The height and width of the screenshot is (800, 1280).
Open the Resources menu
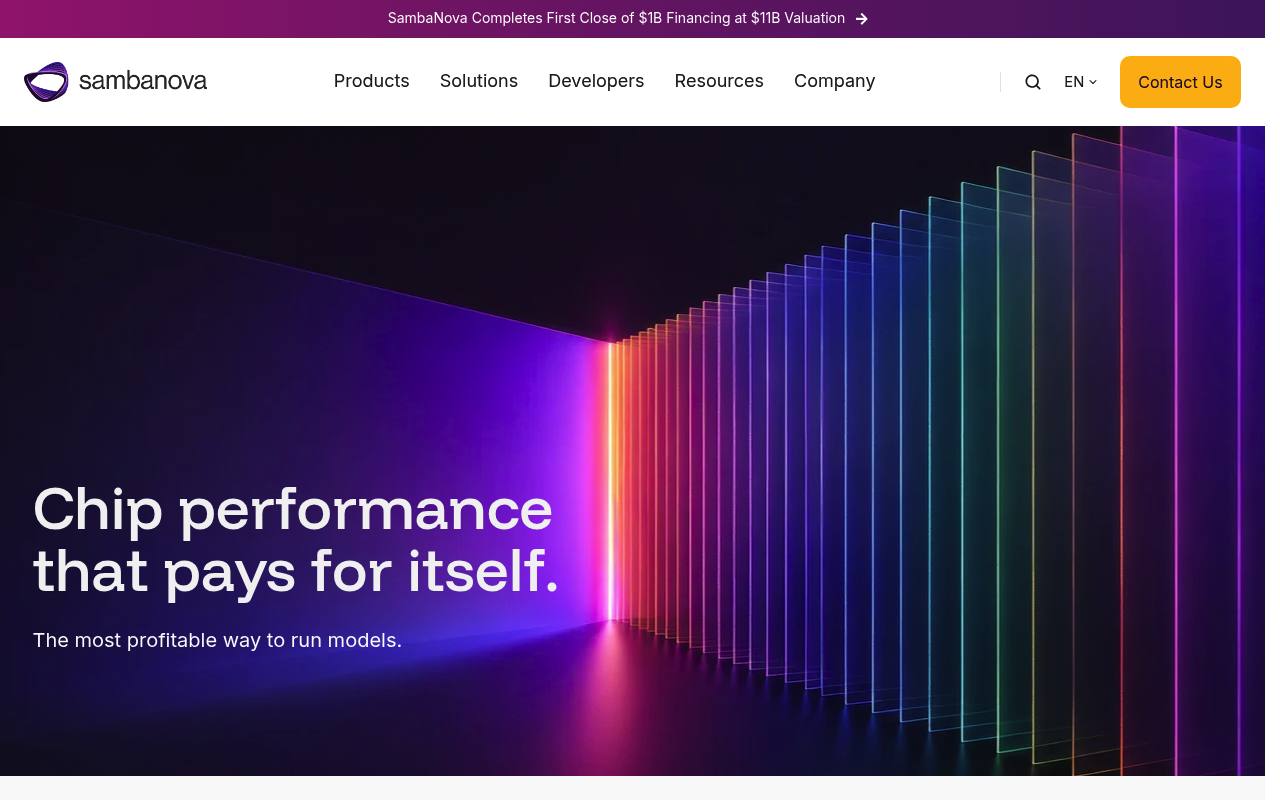[x=719, y=81]
